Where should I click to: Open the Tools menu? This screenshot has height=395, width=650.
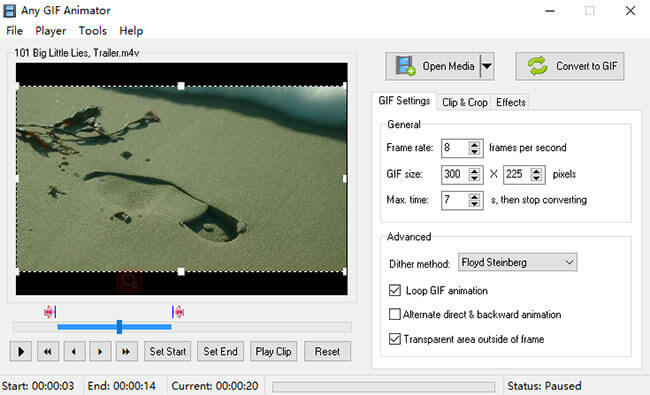pos(92,31)
